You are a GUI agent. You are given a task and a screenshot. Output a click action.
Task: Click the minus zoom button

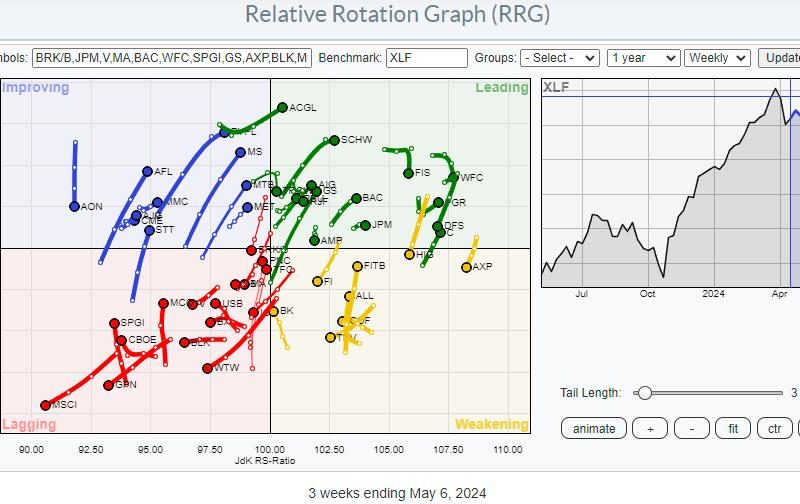tap(692, 429)
